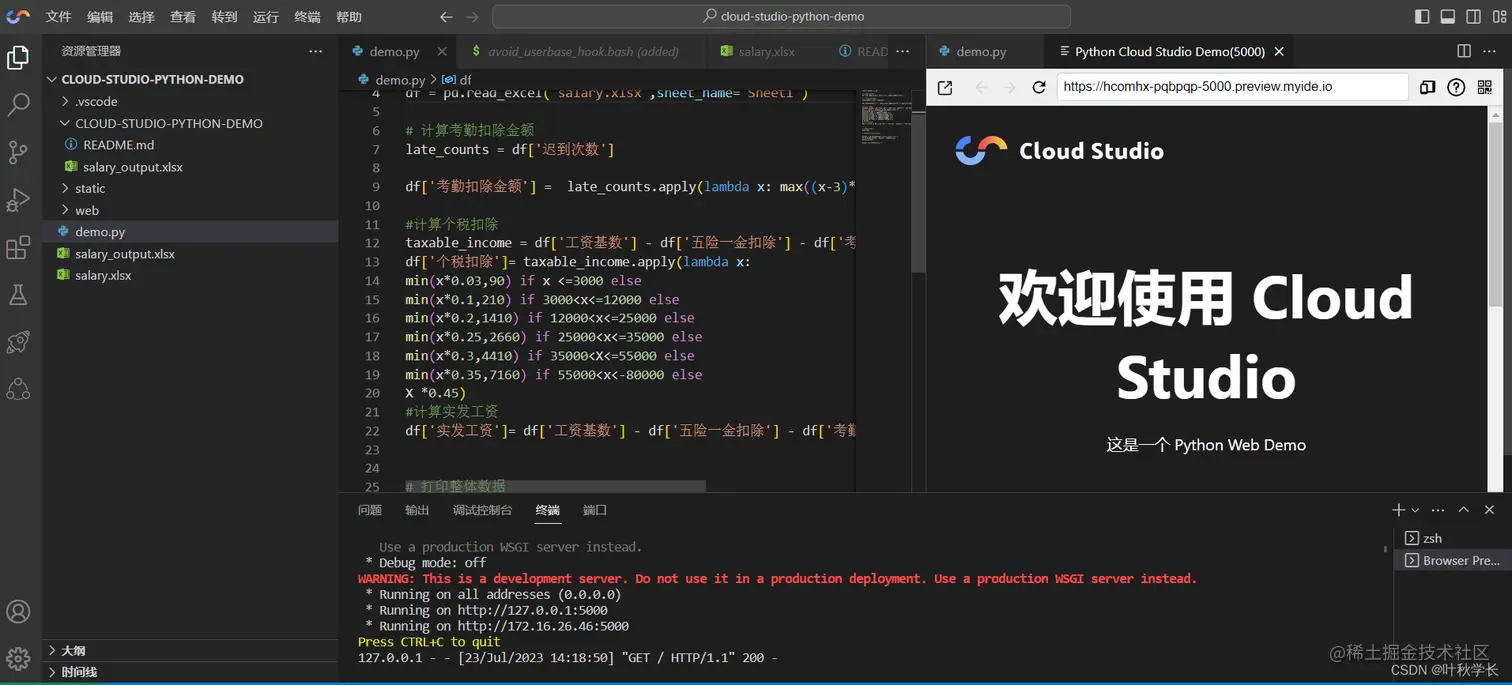
Task: Open terminal panel more actions ellipsis
Action: [x=1438, y=510]
